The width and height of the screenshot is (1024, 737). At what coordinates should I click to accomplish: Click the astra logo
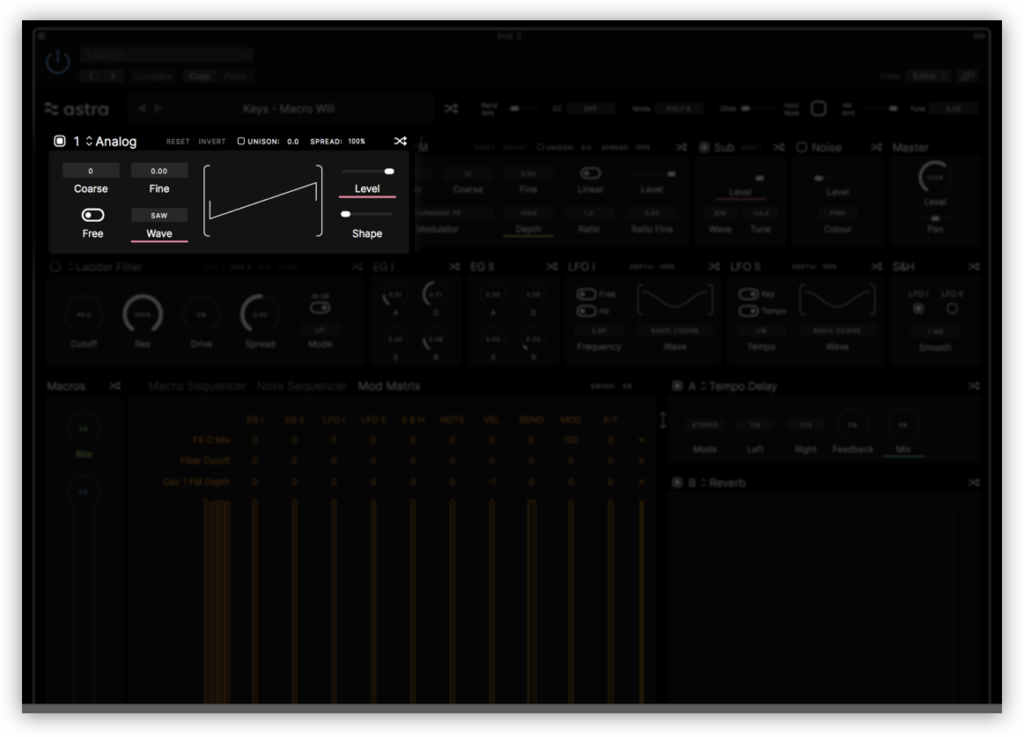click(x=77, y=109)
